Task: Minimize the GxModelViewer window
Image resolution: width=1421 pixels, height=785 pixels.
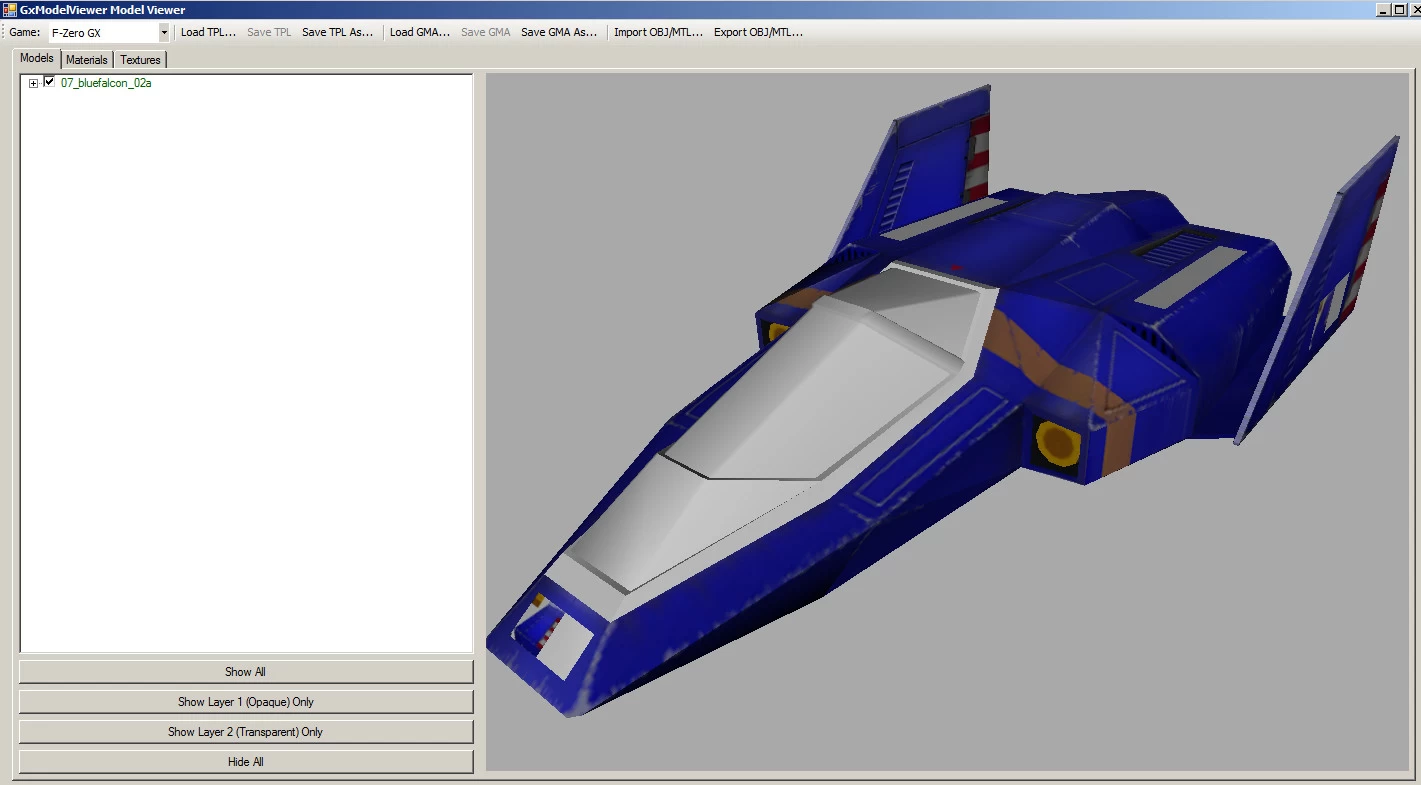Action: [x=1382, y=9]
